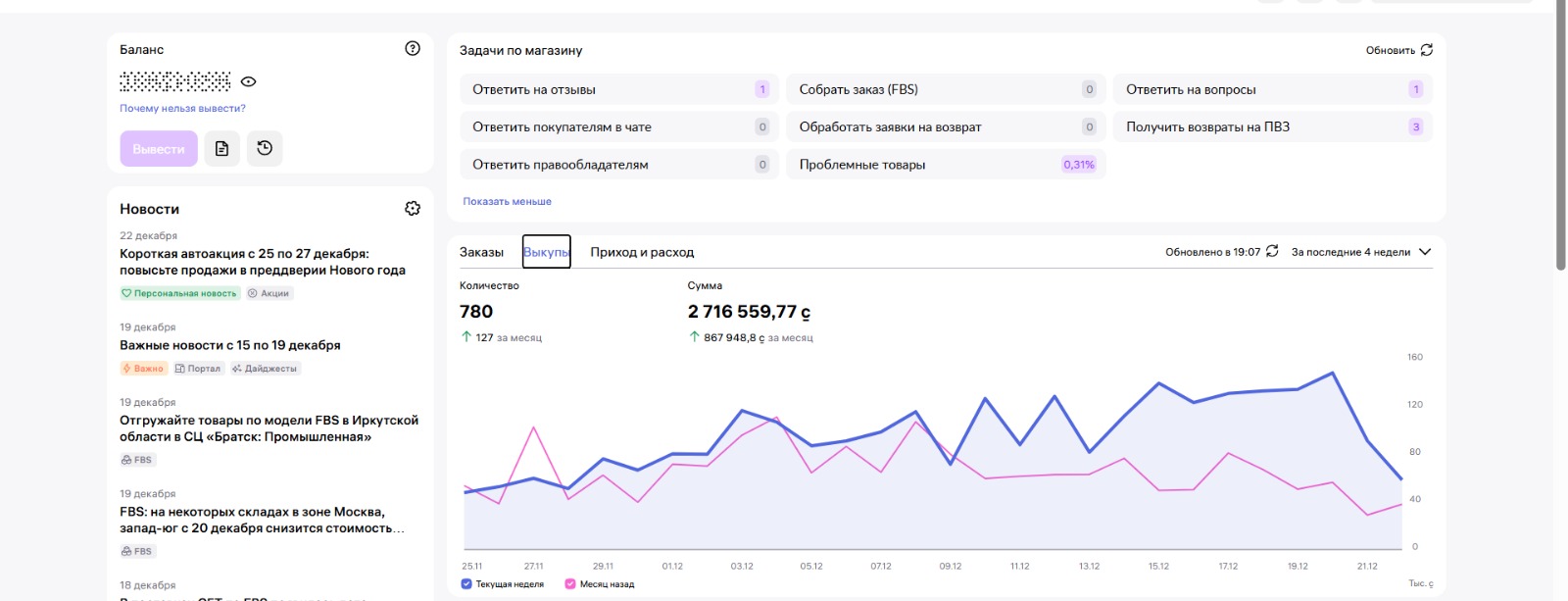
Task: Open the Почему нельзя вывести? link
Action: click(182, 109)
